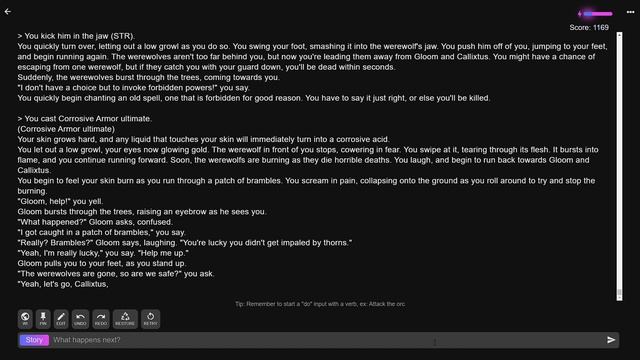Click the scrollbar up arrow at top
640x360 pixels.
click(x=619, y=35)
